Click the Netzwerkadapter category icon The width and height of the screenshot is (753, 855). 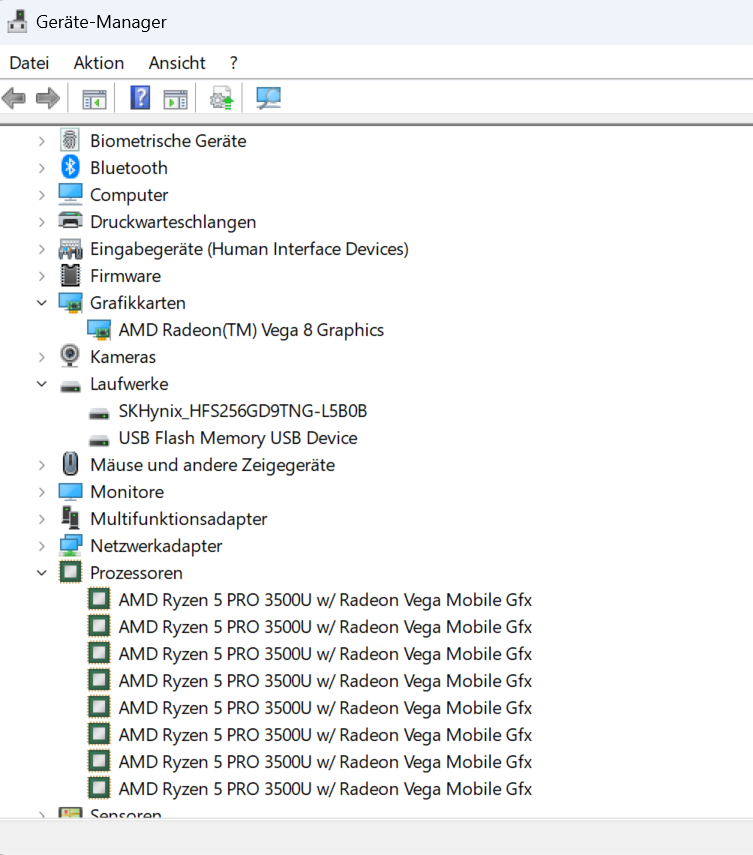tap(70, 546)
